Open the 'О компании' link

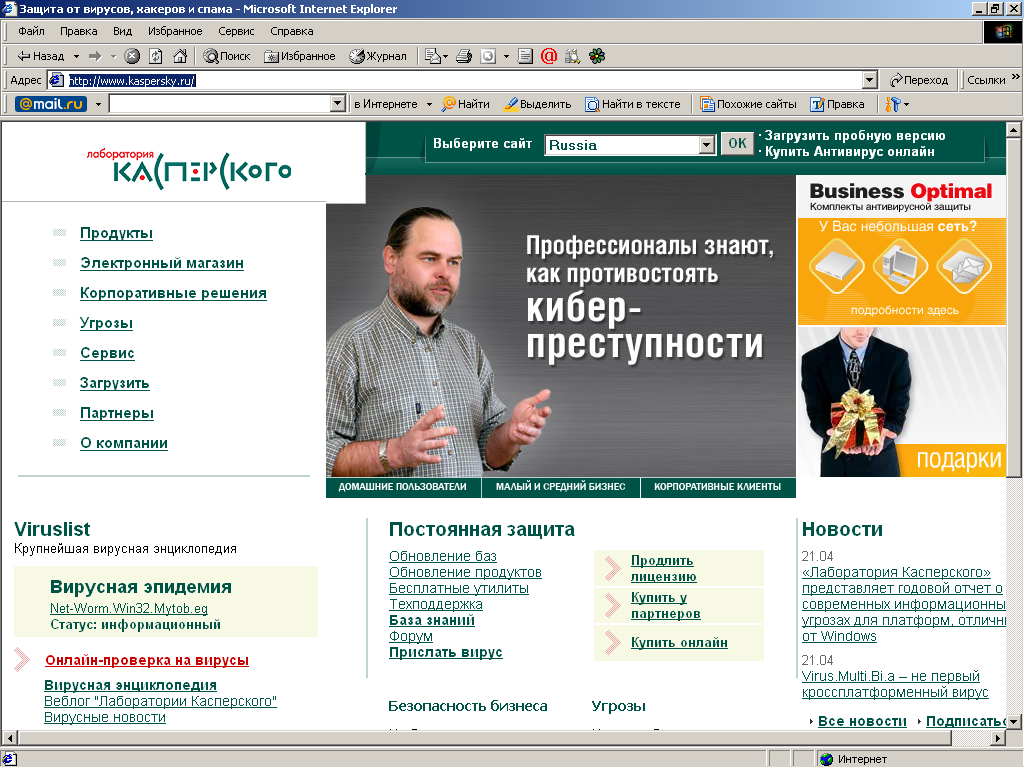(124, 443)
